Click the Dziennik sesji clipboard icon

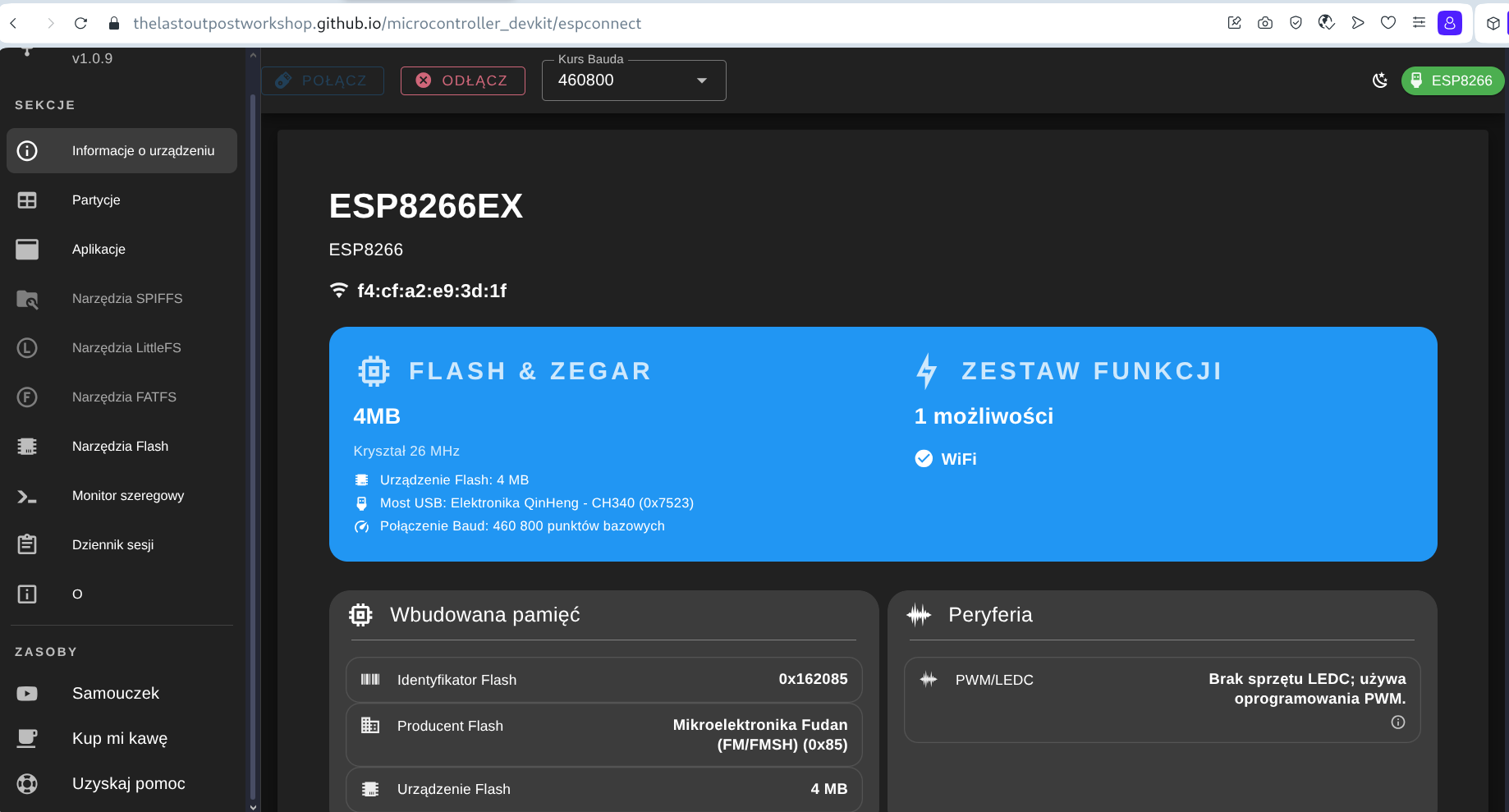click(27, 545)
